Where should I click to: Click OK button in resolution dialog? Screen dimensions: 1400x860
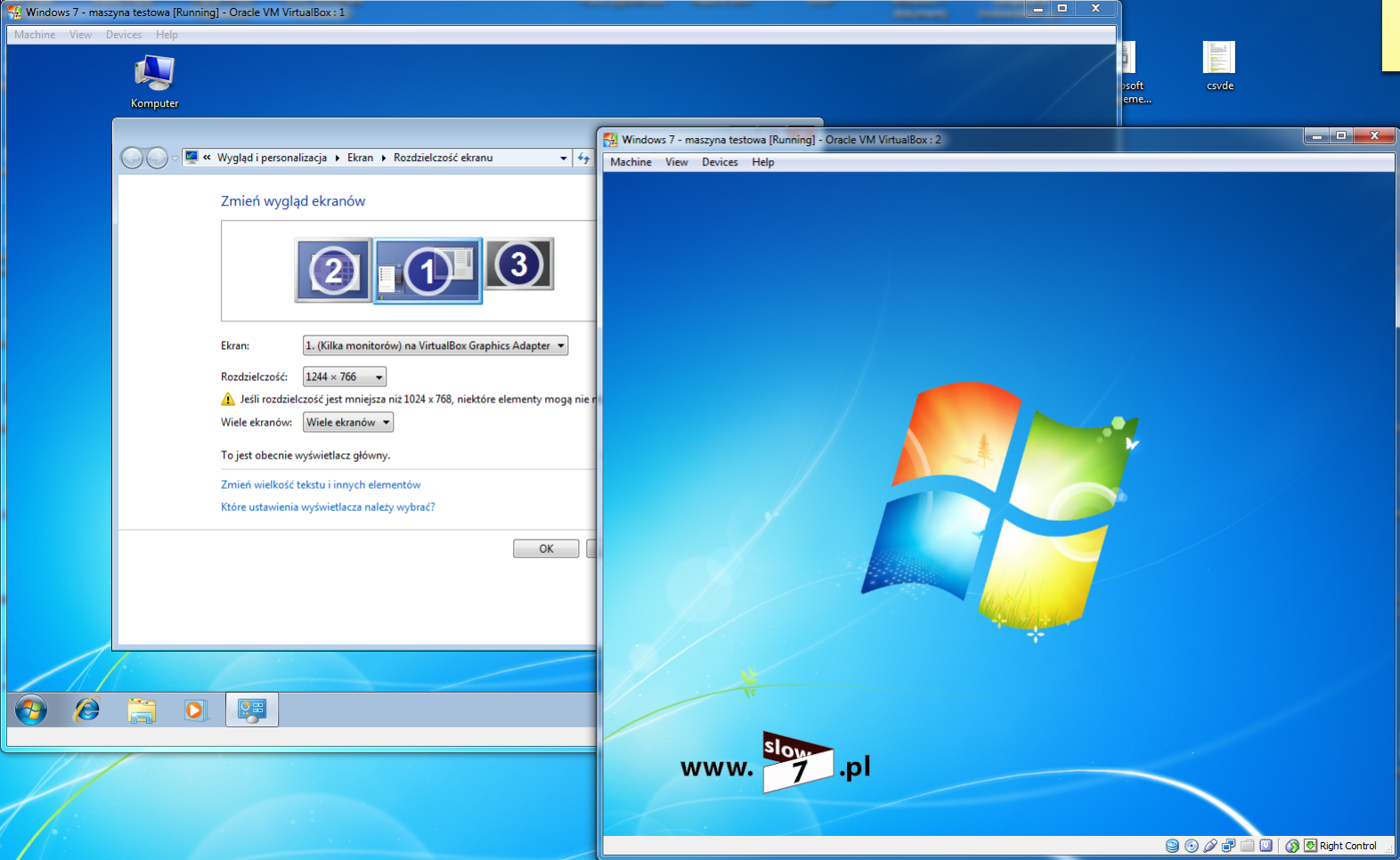(546, 548)
